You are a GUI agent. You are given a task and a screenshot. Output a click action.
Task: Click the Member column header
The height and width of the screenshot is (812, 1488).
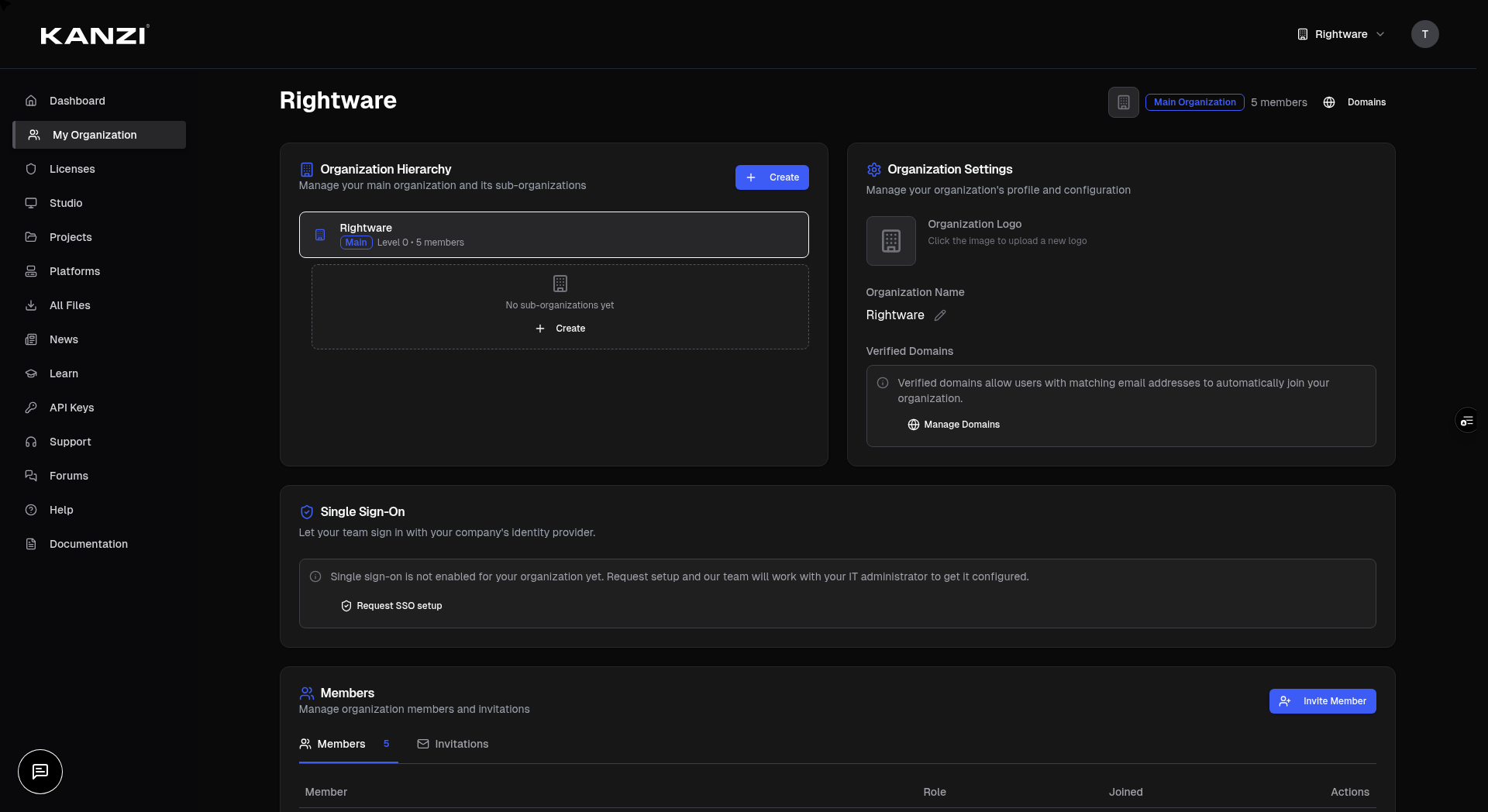pyautogui.click(x=326, y=792)
